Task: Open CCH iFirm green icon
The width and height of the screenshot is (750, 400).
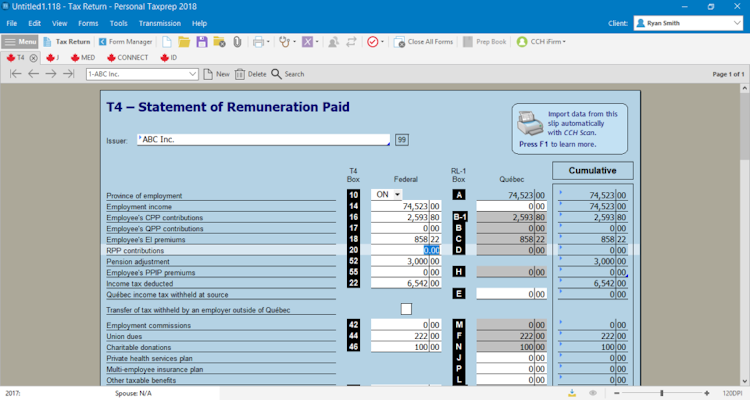Action: [x=522, y=42]
